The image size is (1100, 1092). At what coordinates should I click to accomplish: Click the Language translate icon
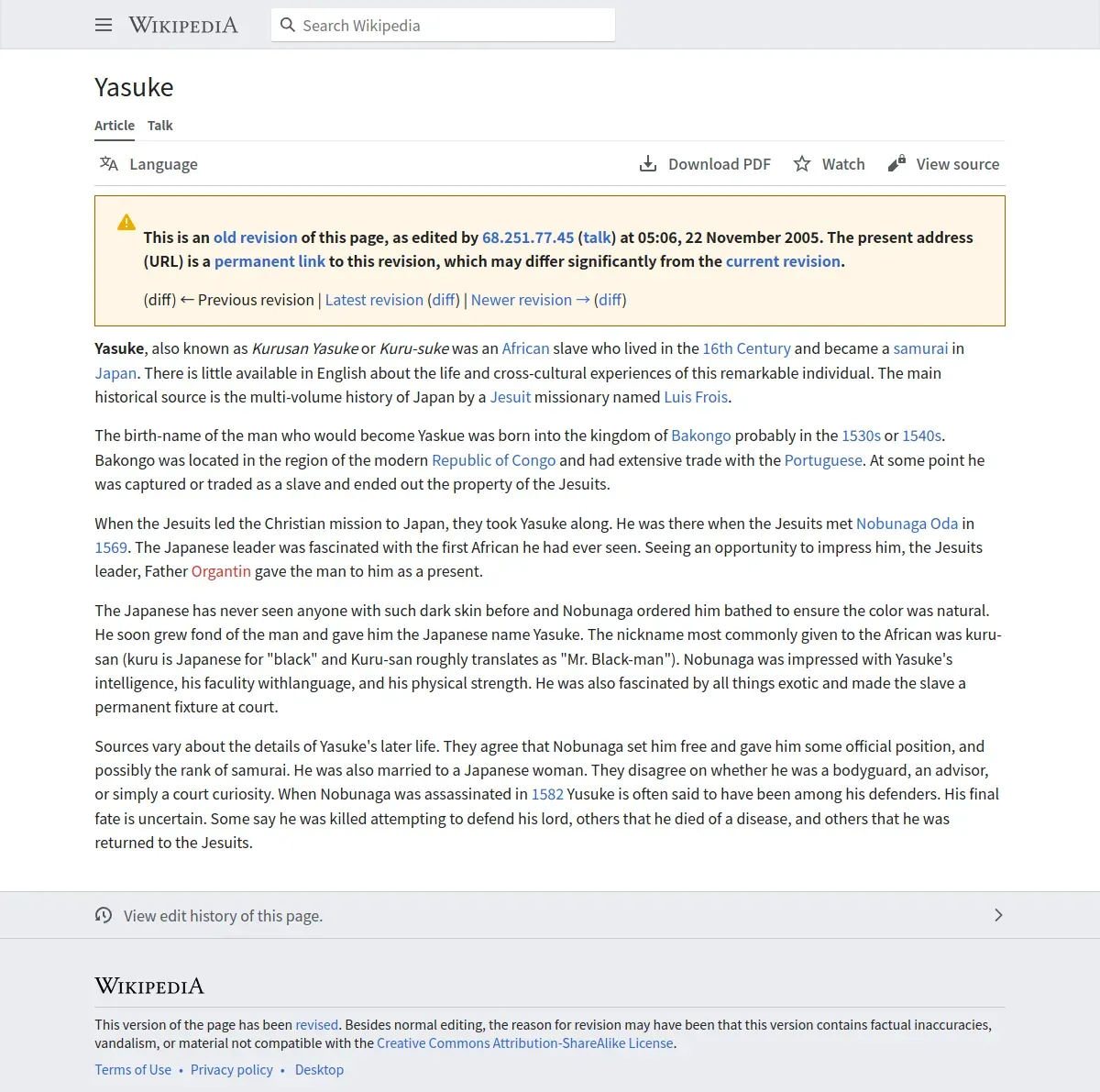(x=109, y=163)
